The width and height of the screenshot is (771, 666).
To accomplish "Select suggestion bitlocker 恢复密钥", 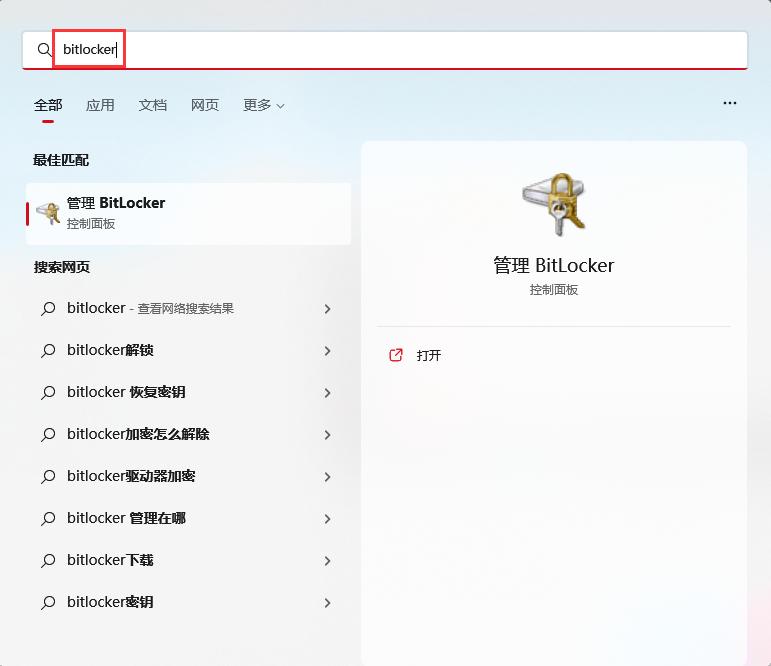I will pos(188,393).
